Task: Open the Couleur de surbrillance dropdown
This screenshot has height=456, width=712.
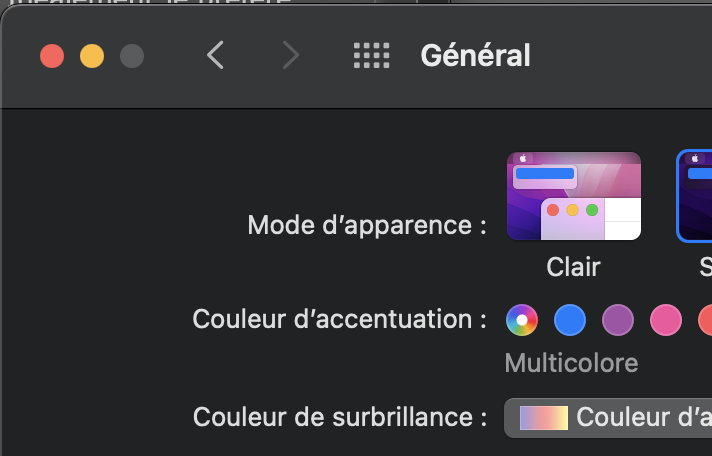Action: (x=608, y=417)
